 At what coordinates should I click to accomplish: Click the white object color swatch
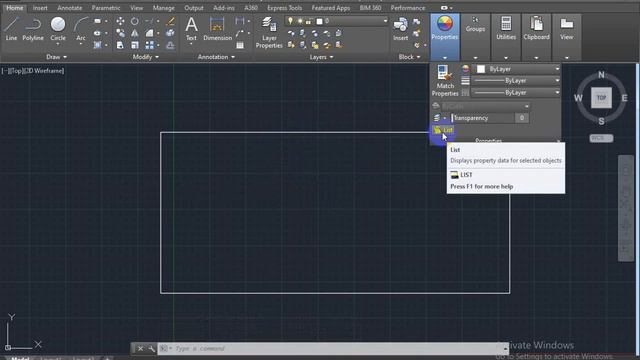(481, 69)
